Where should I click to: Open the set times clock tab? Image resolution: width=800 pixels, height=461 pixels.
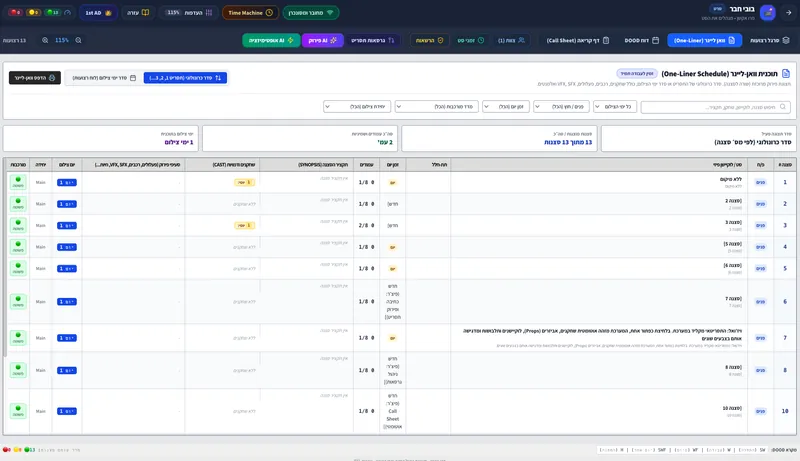470,40
